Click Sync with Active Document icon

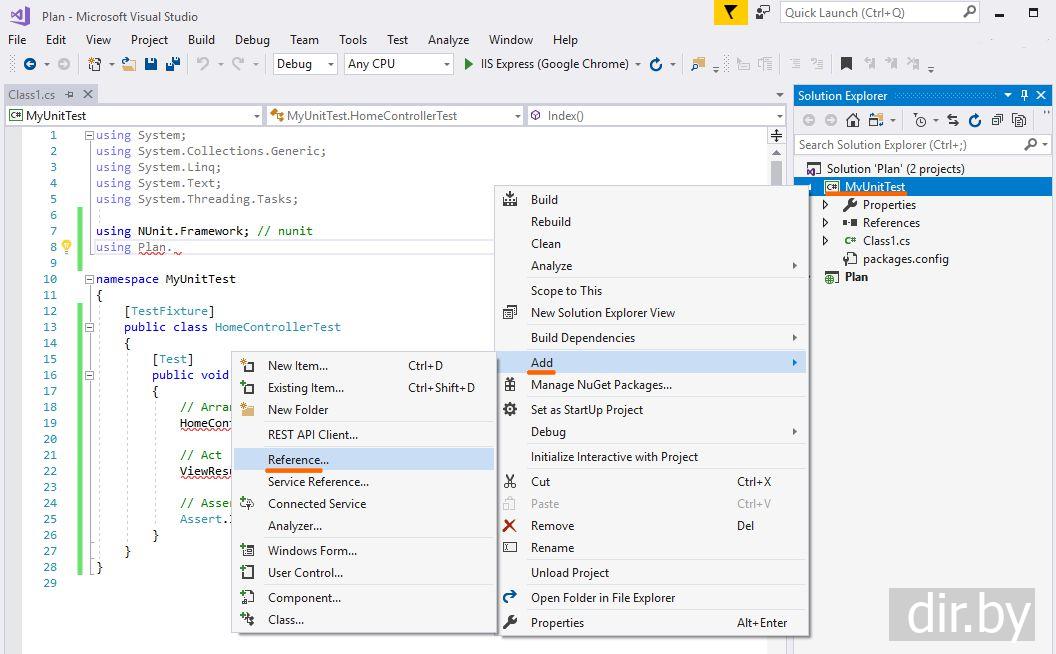click(x=952, y=120)
